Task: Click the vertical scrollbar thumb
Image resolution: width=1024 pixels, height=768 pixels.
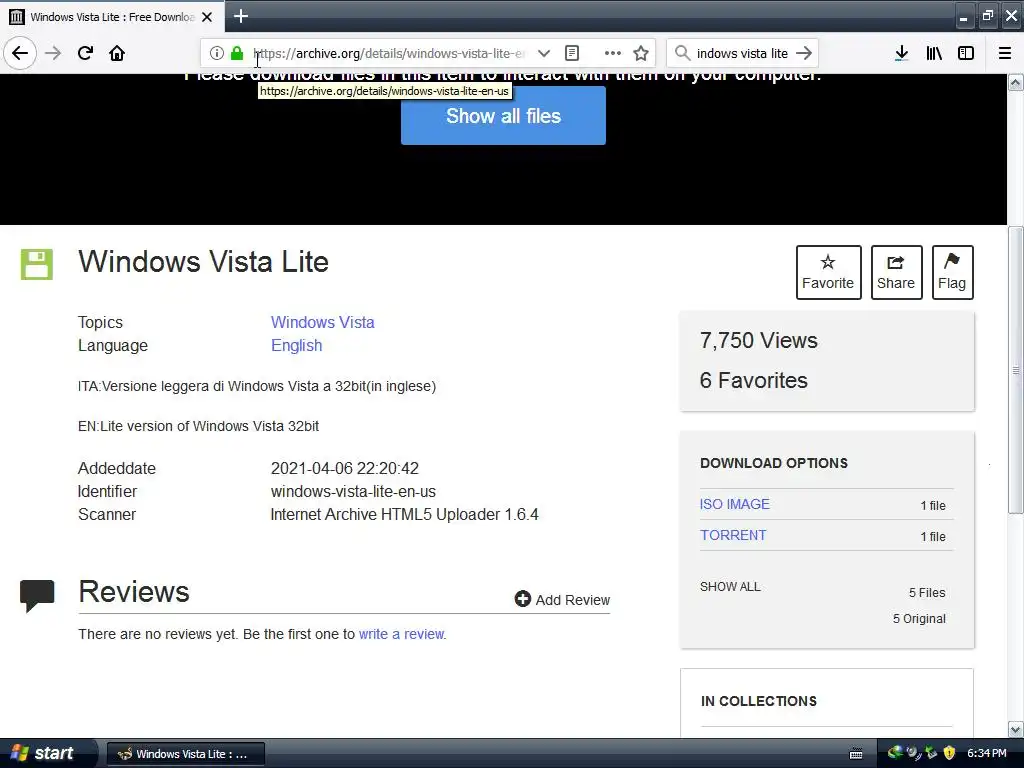Action: pyautogui.click(x=1016, y=370)
